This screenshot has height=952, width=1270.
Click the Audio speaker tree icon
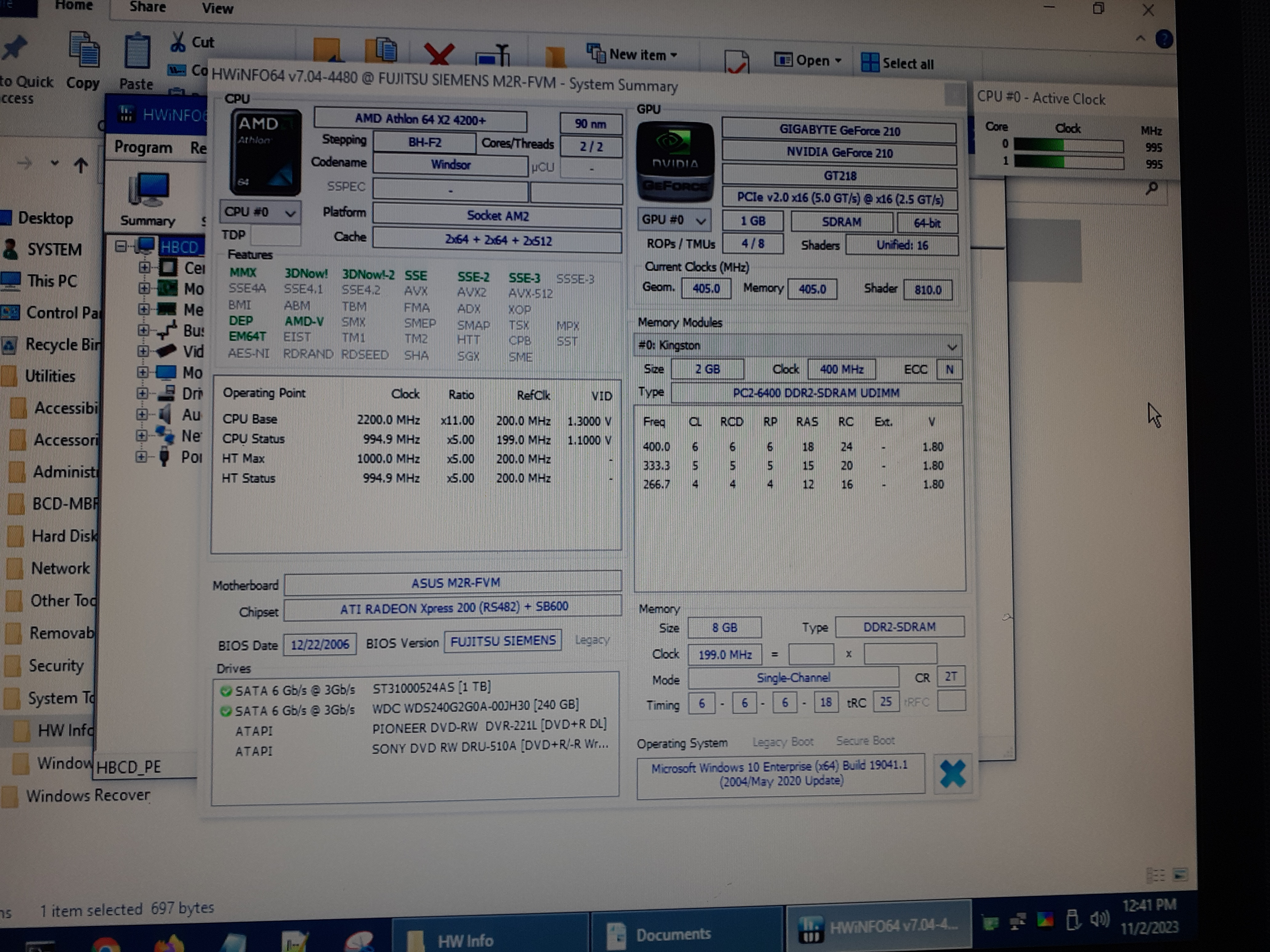click(166, 414)
